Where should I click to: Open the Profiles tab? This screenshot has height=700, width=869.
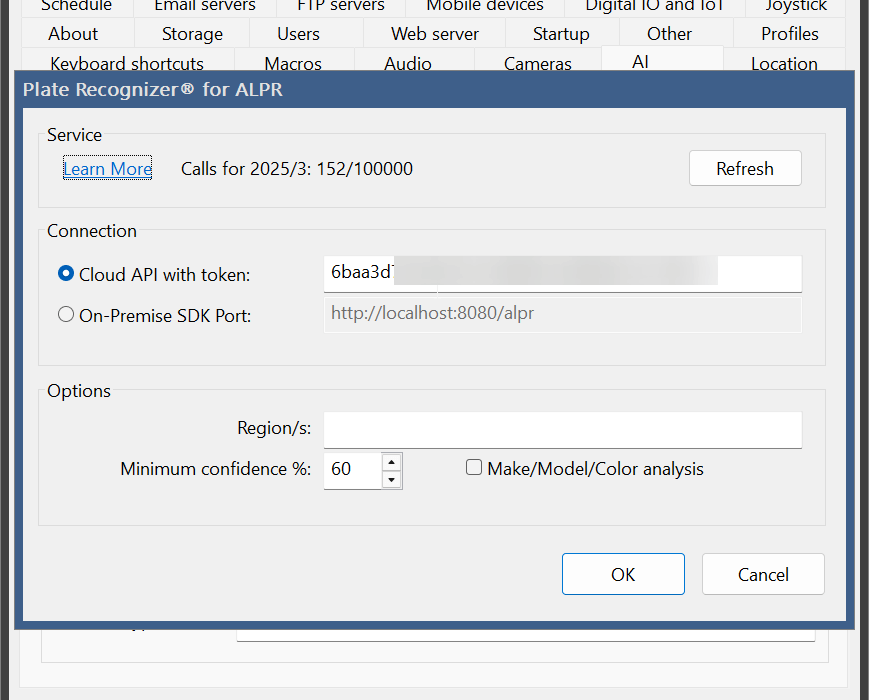pos(790,34)
